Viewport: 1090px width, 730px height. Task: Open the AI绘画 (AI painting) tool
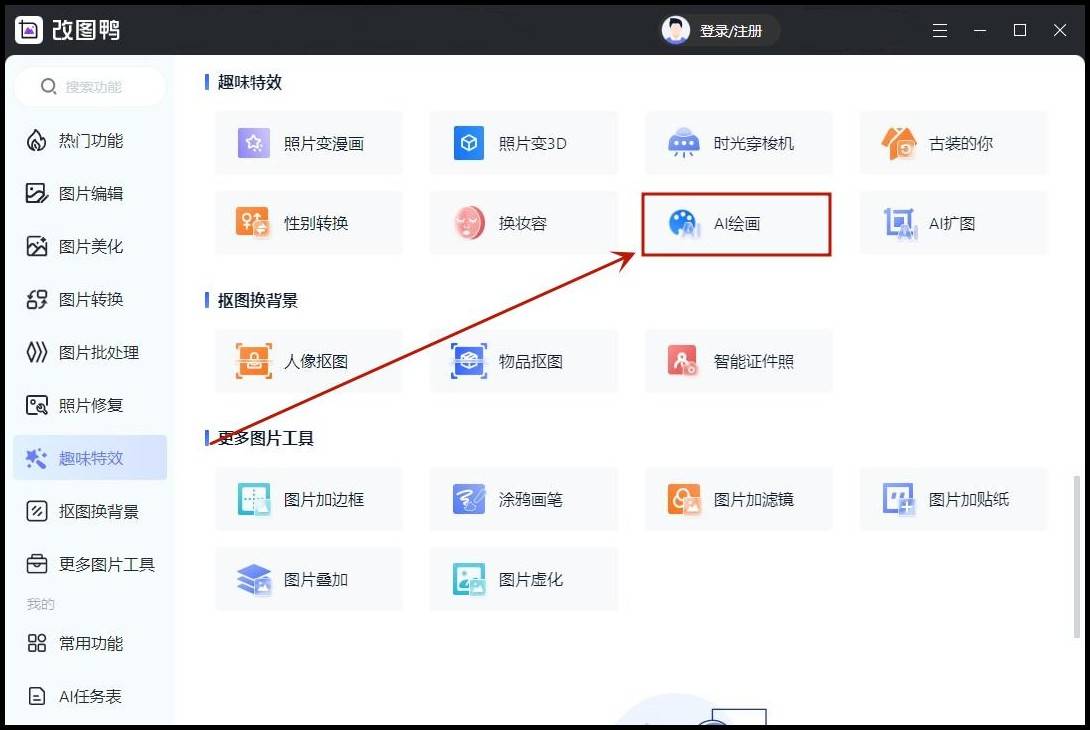(735, 224)
